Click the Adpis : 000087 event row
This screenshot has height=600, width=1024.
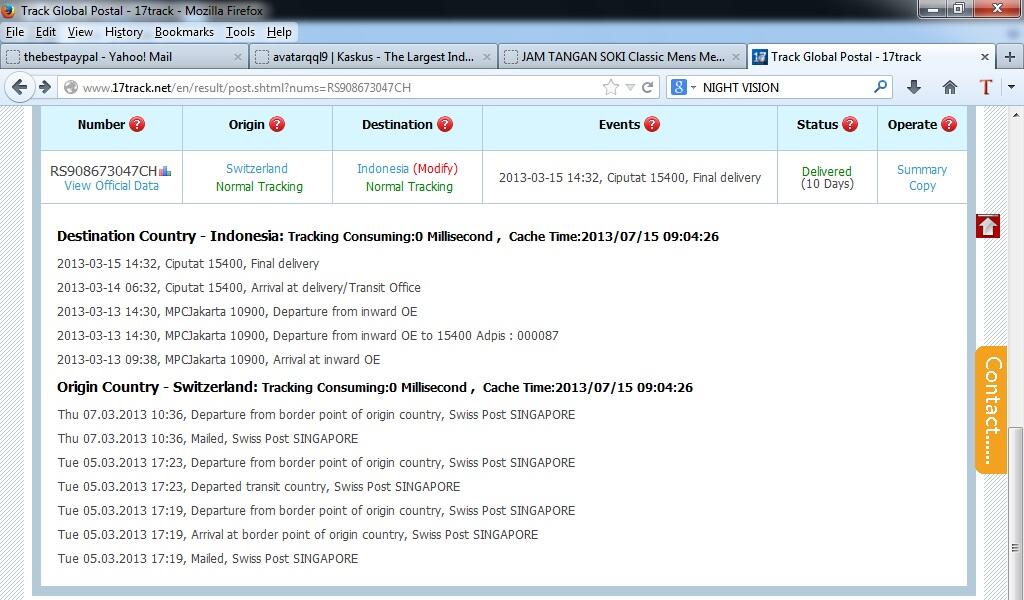point(308,336)
